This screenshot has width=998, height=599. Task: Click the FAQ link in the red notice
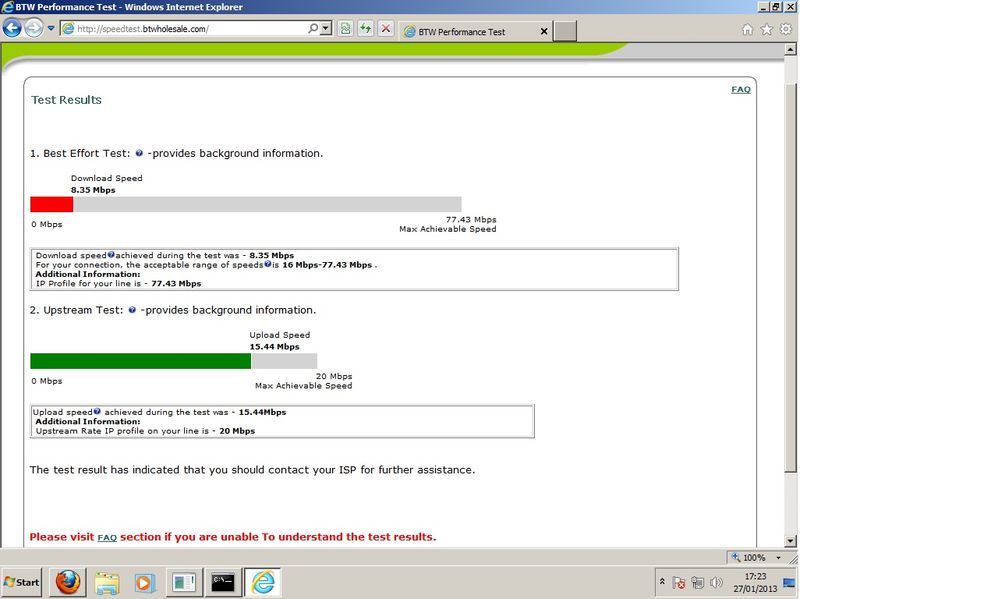(107, 537)
